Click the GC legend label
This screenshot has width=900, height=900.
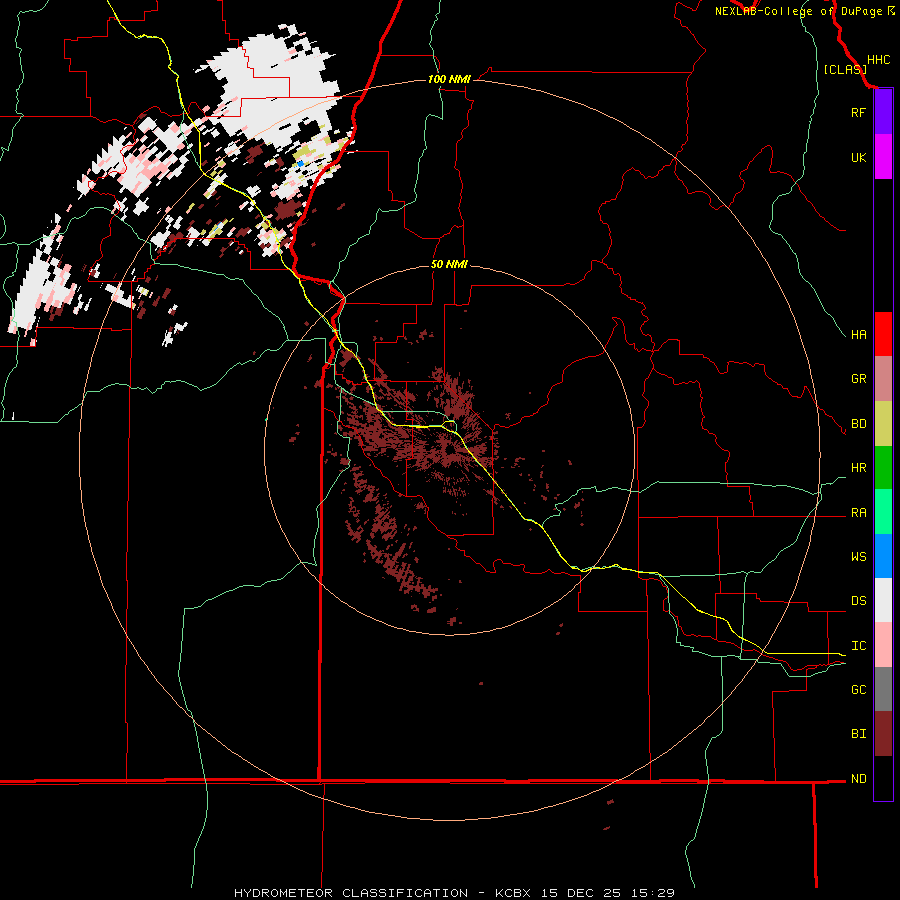858,689
